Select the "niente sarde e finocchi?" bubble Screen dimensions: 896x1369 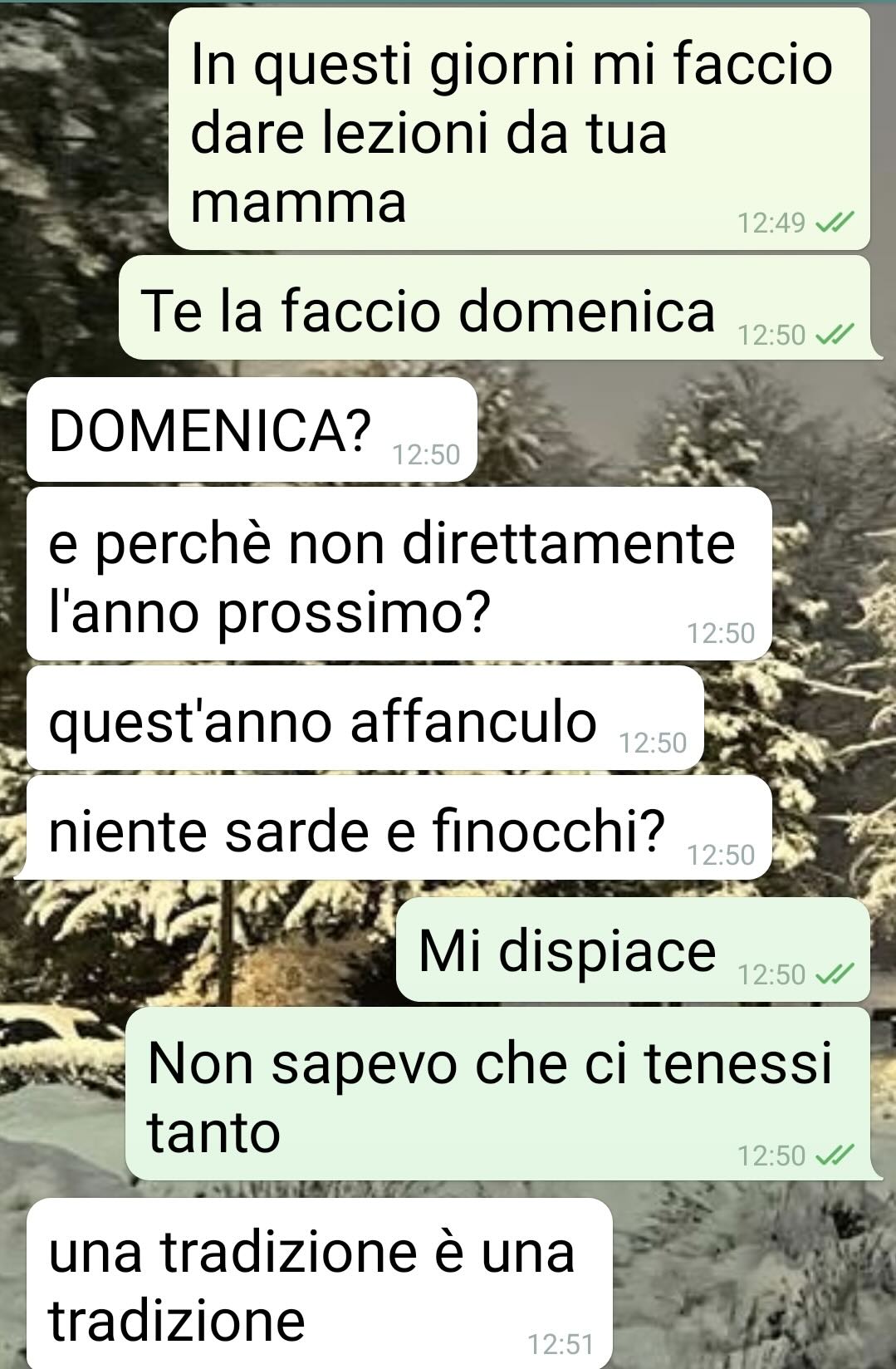[397, 828]
